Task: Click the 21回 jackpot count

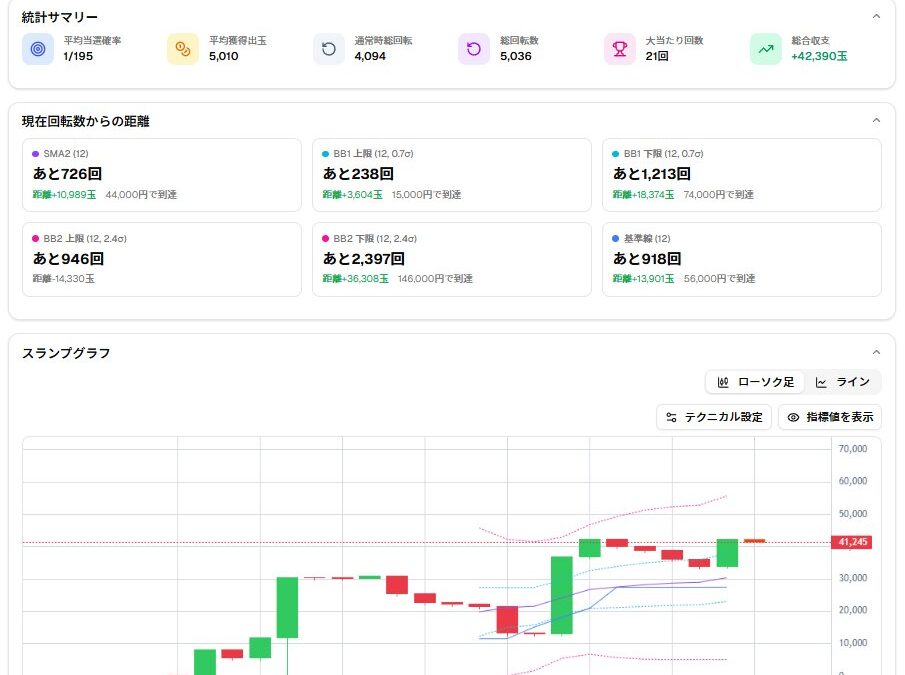Action: (657, 56)
